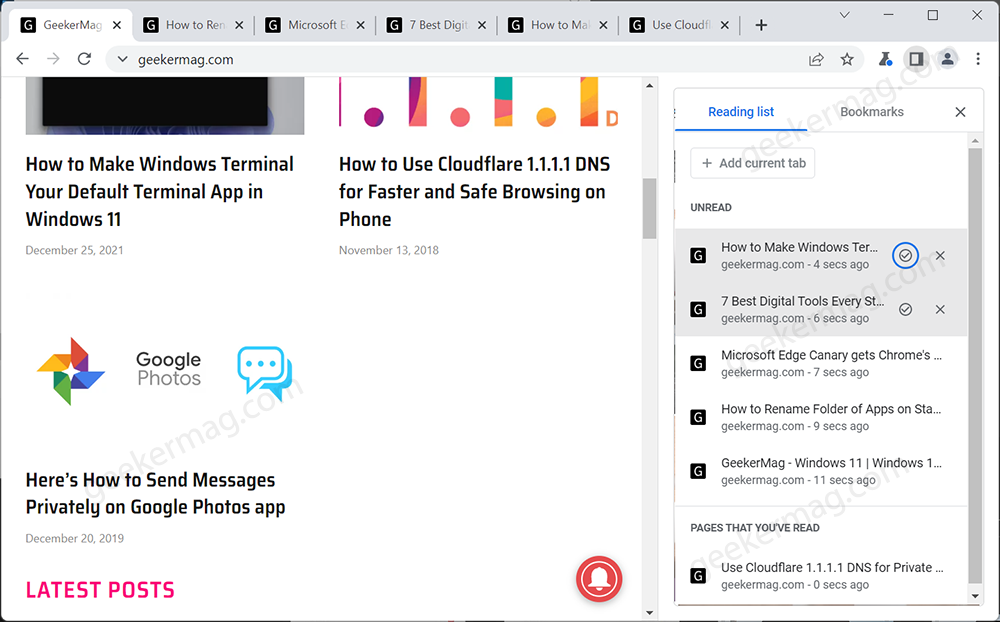Click the Add current tab button

pyautogui.click(x=753, y=163)
